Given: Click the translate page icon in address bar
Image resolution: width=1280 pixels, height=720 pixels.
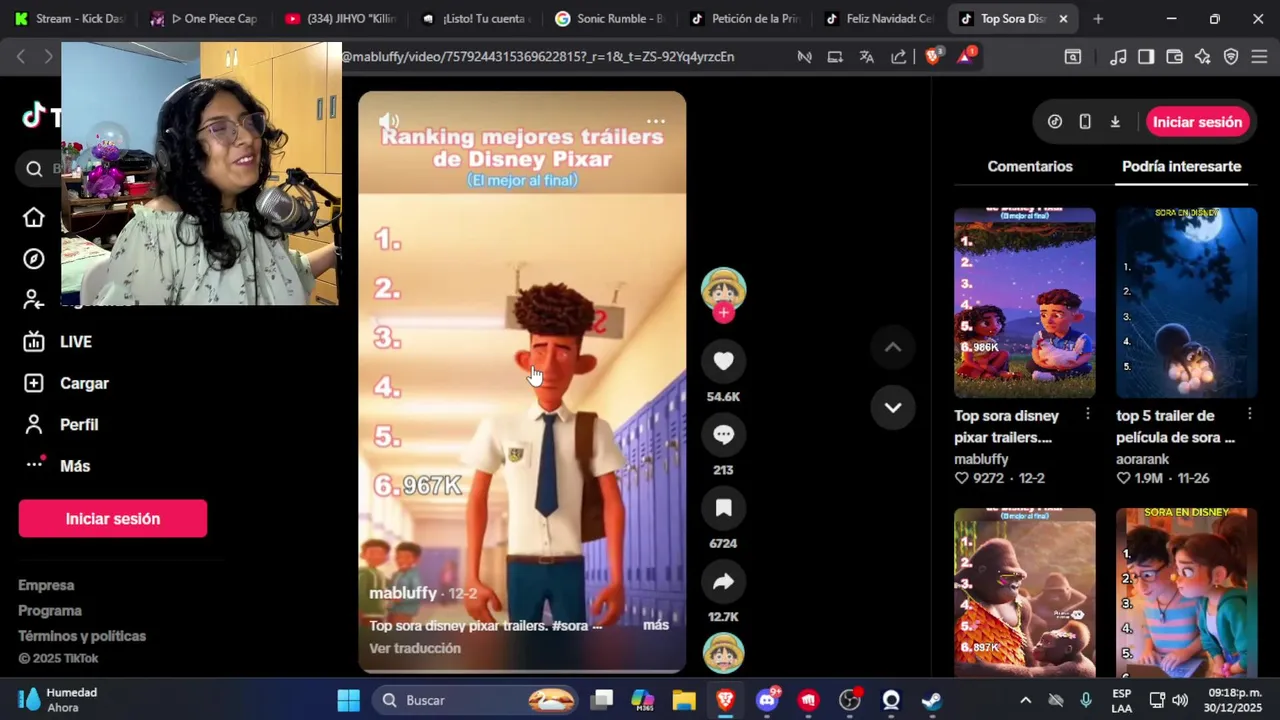Looking at the screenshot, I should point(866,57).
